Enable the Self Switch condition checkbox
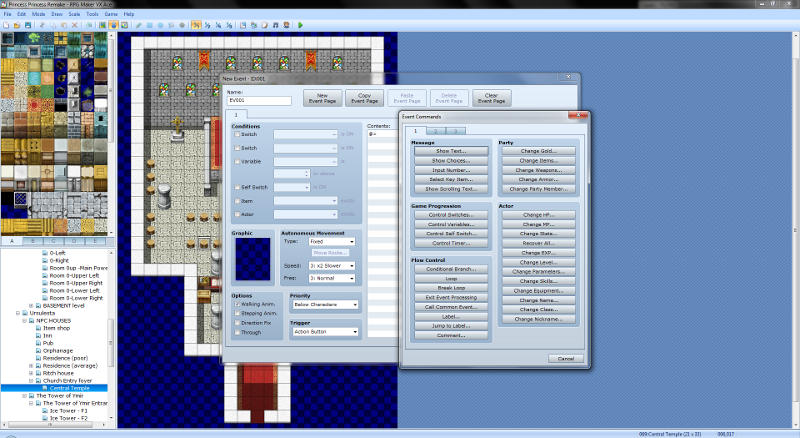Screen dimensions: 800x438 (237, 186)
